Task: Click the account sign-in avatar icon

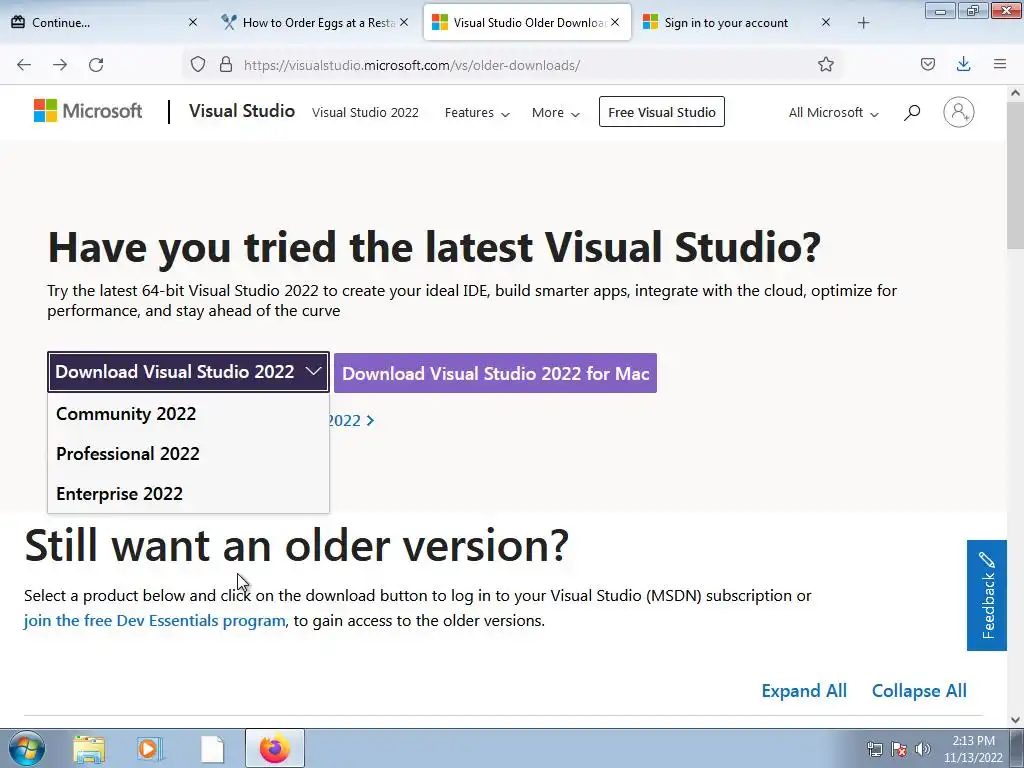Action: (959, 112)
